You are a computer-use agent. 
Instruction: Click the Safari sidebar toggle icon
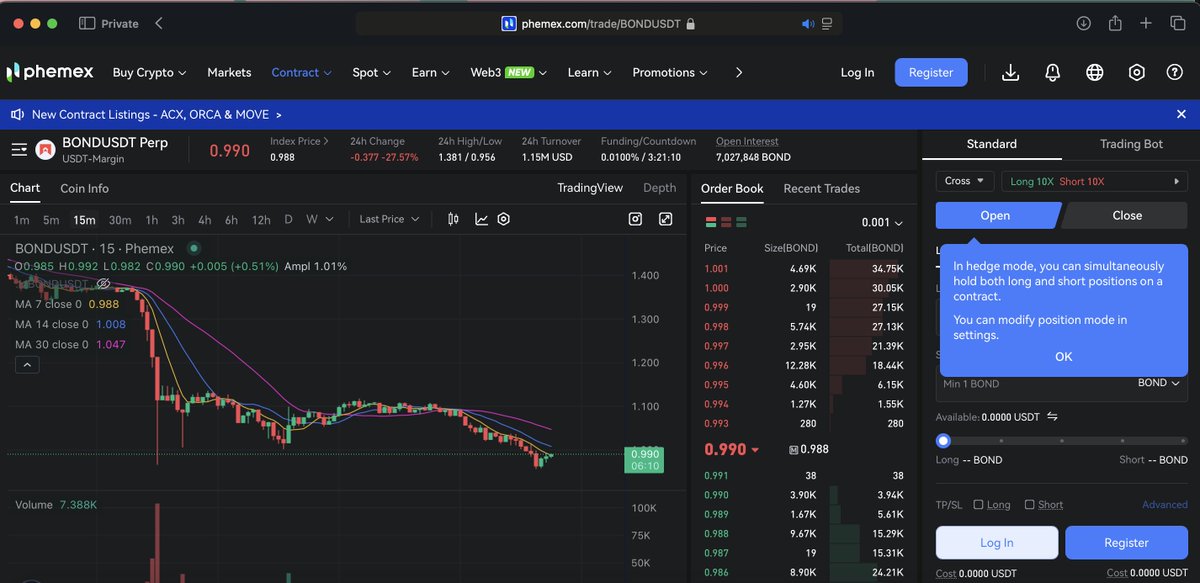coord(87,23)
